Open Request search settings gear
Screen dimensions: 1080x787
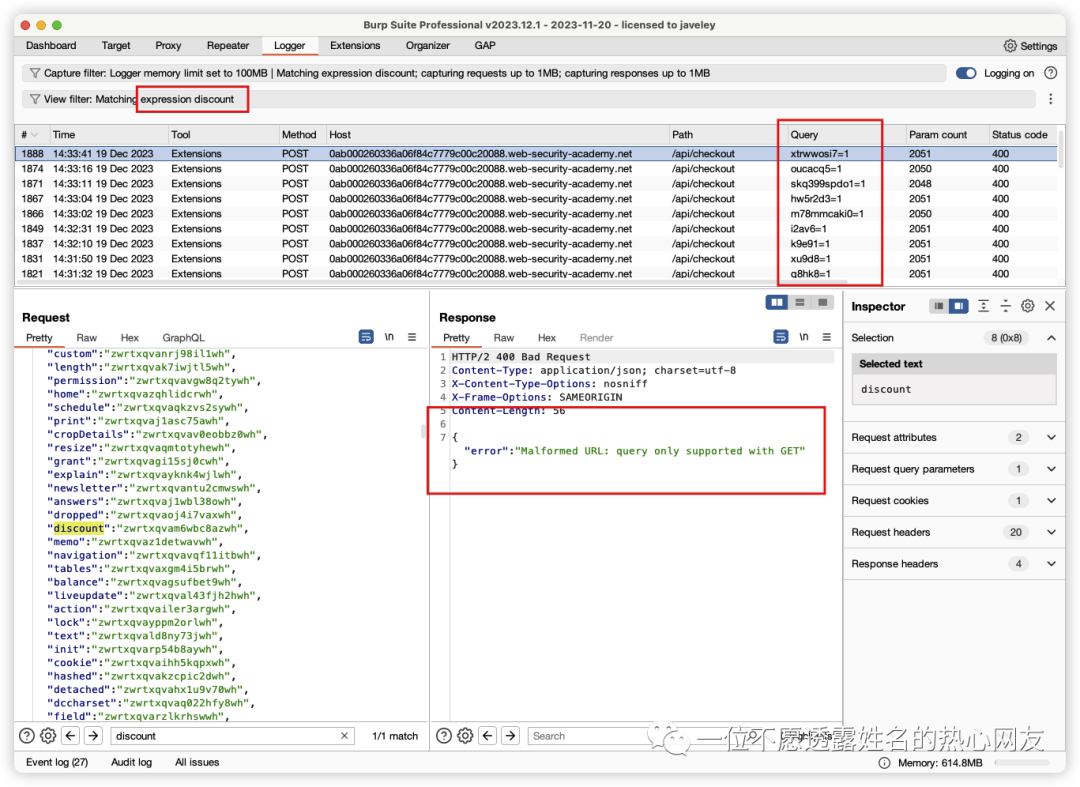[x=48, y=736]
